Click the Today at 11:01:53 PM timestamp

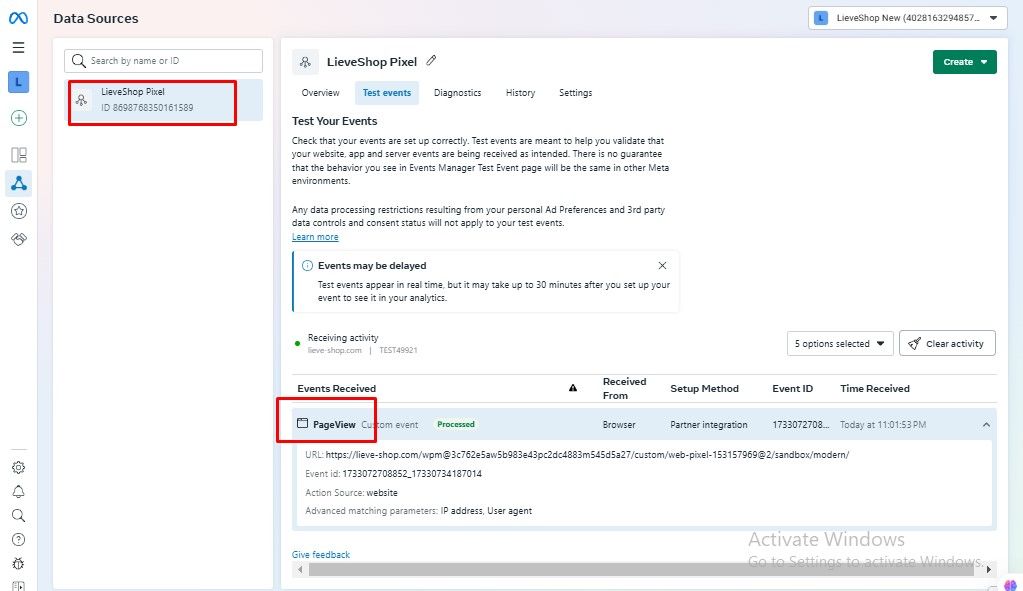883,425
